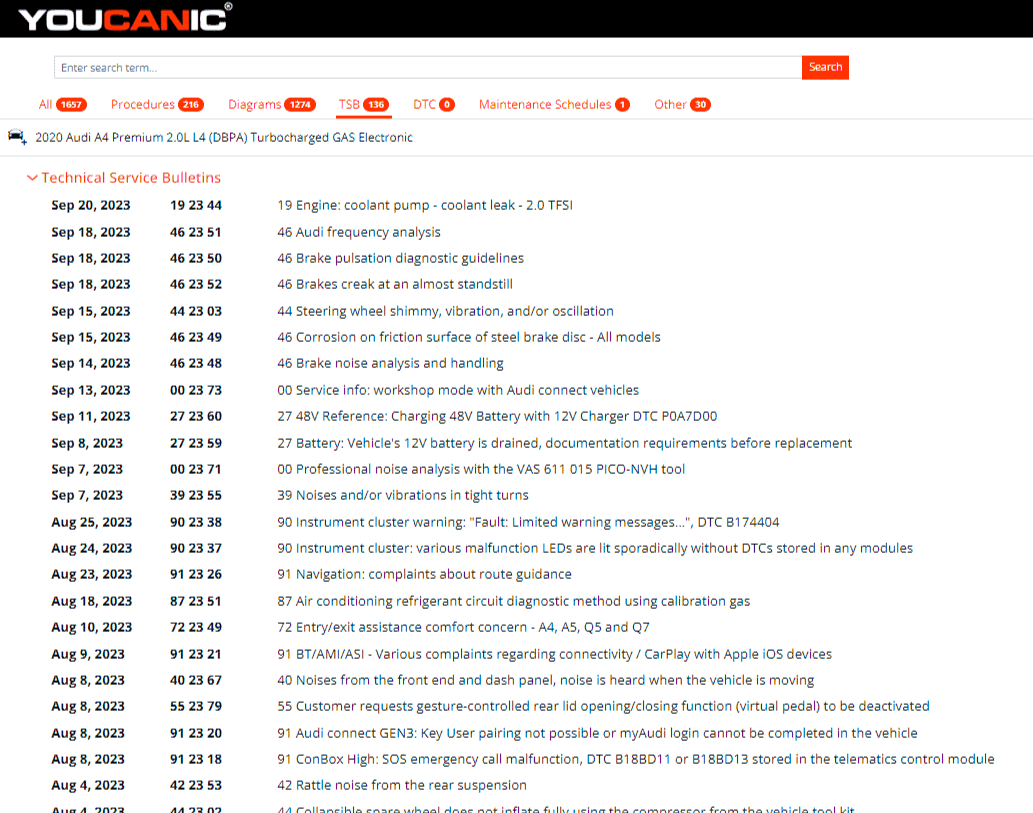Click bulletin number 27 23 60
Image resolution: width=1033 pixels, height=813 pixels.
(196, 416)
